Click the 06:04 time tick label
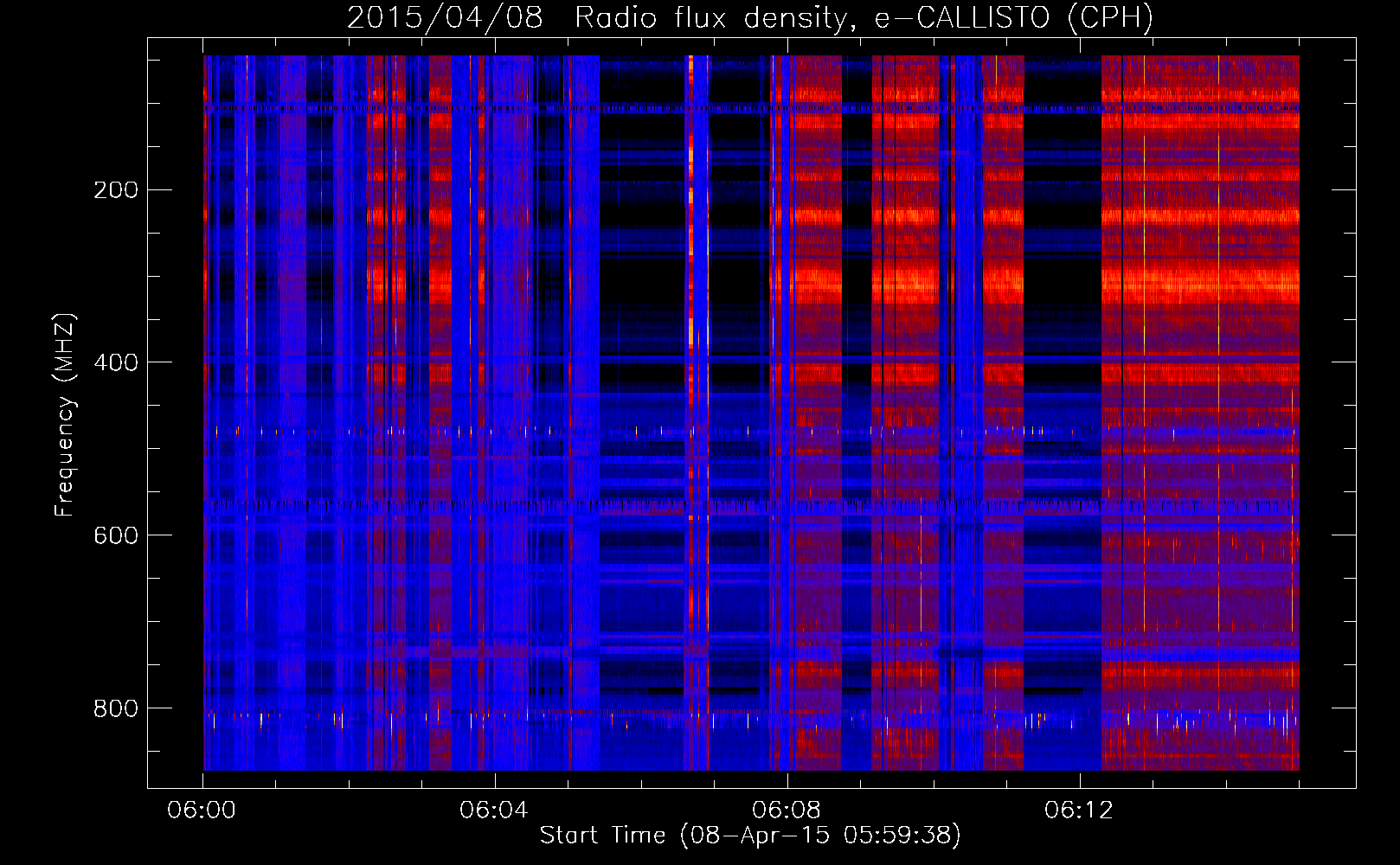 pyautogui.click(x=494, y=811)
